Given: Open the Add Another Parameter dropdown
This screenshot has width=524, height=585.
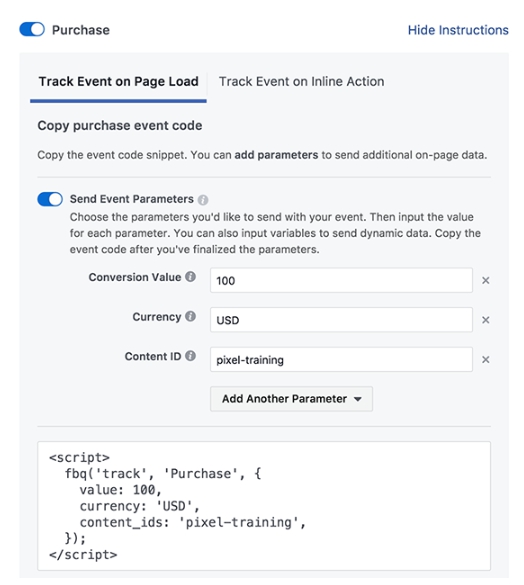Looking at the screenshot, I should point(291,399).
